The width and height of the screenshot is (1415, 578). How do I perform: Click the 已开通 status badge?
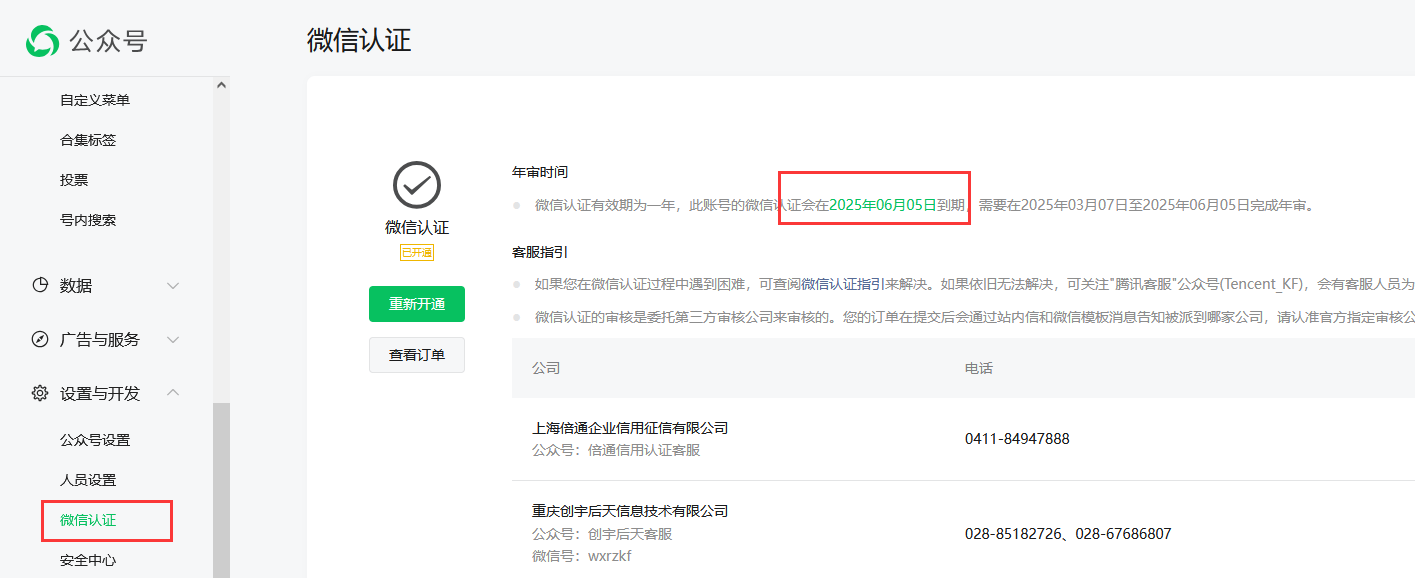pos(417,253)
